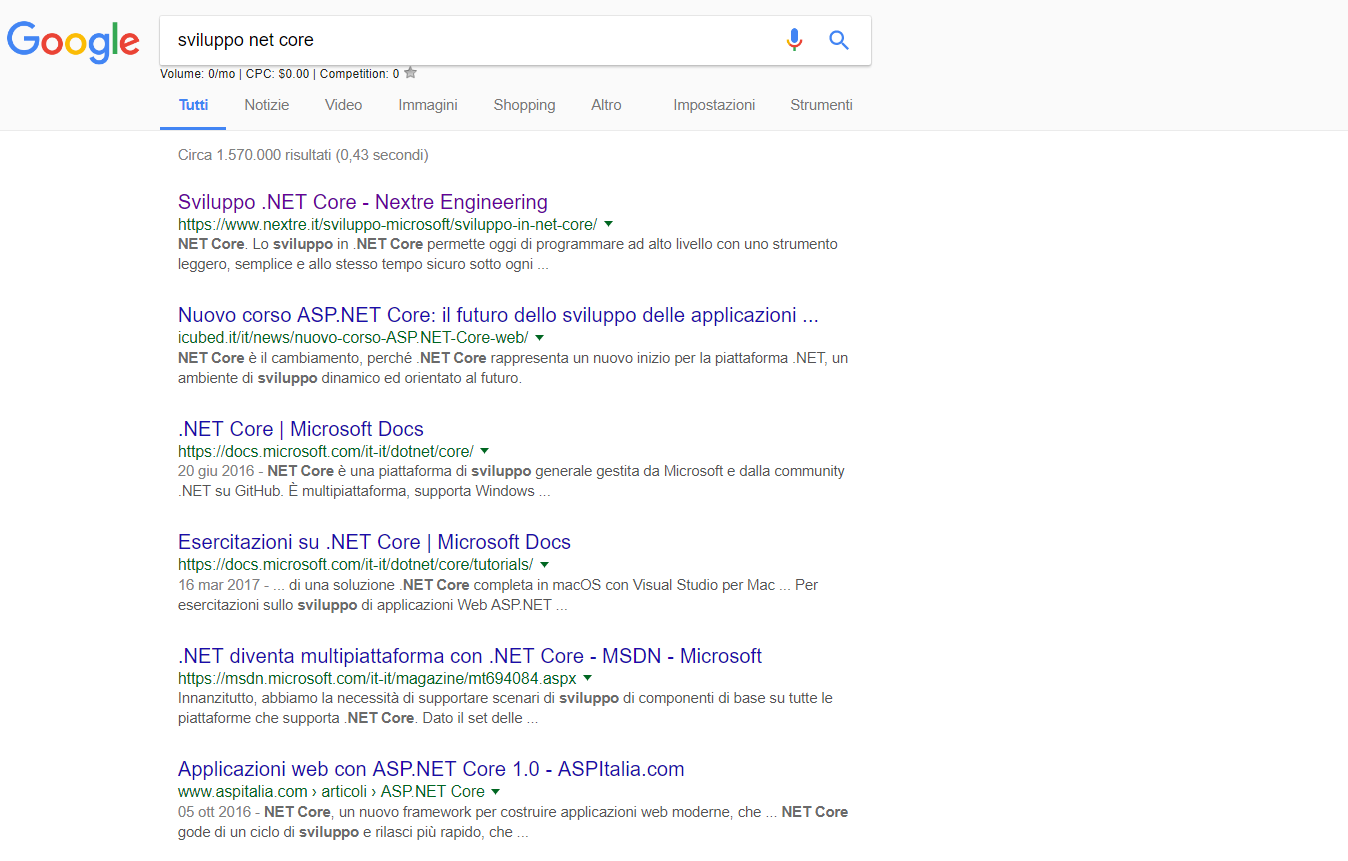Expand dropdown arrow after docs.microsoft.com/it-it/dotnet/core/ URL
The height and width of the screenshot is (861, 1348).
tap(484, 451)
